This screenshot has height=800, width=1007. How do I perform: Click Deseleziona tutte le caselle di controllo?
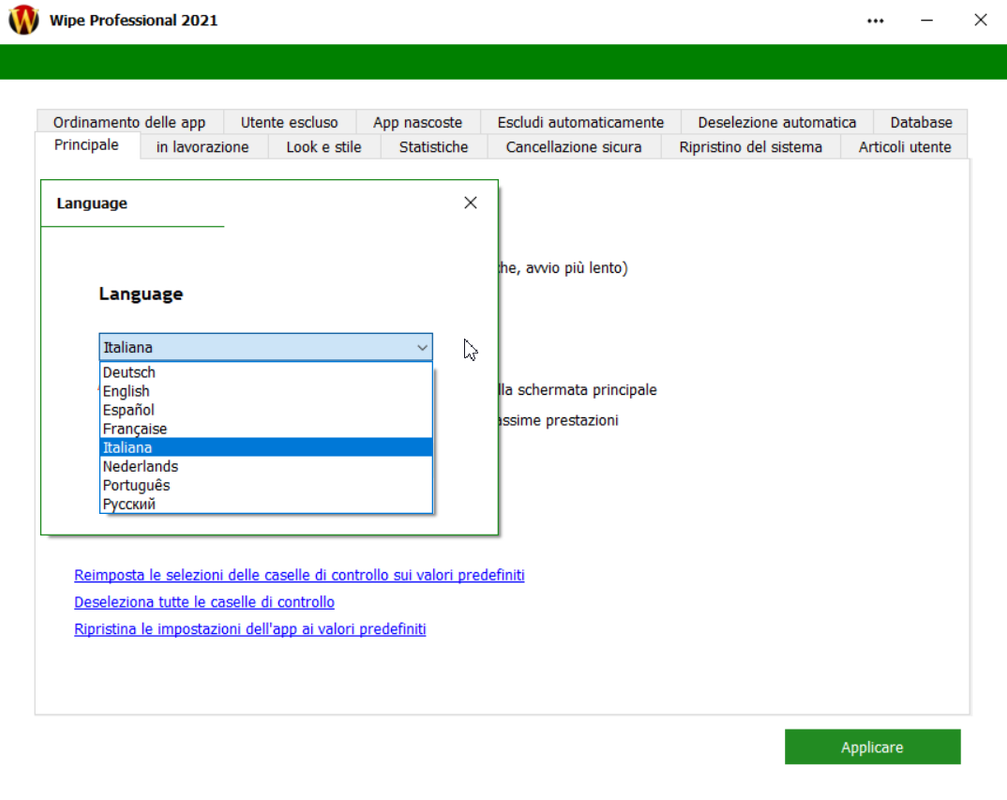point(204,602)
